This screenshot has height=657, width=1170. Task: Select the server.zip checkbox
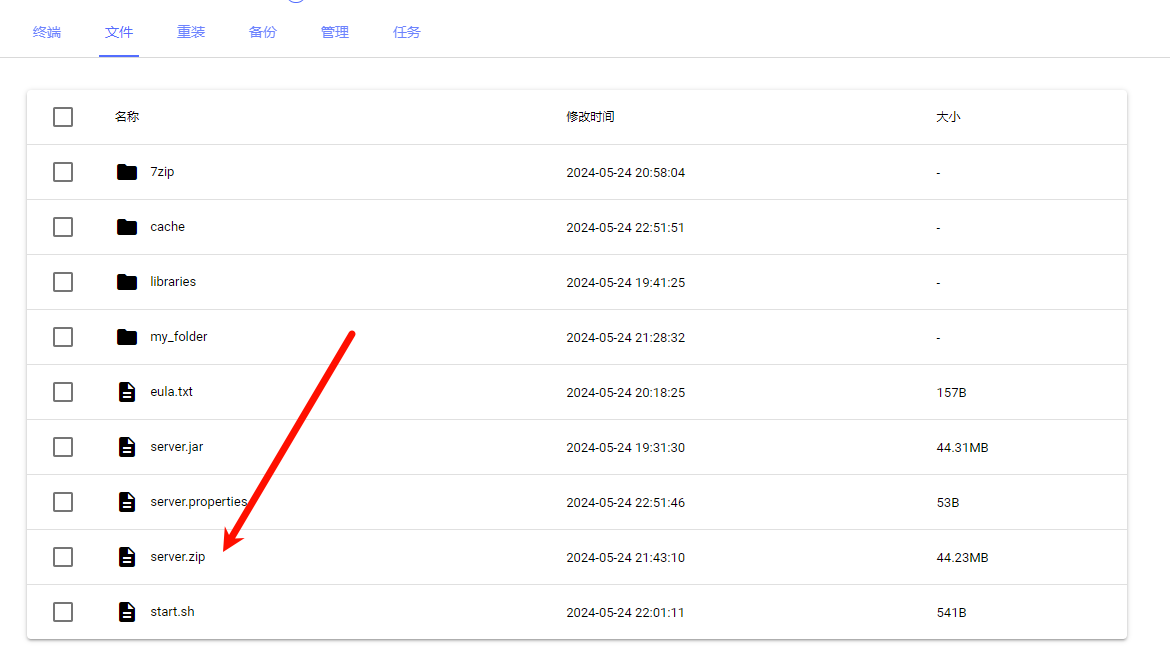point(63,557)
